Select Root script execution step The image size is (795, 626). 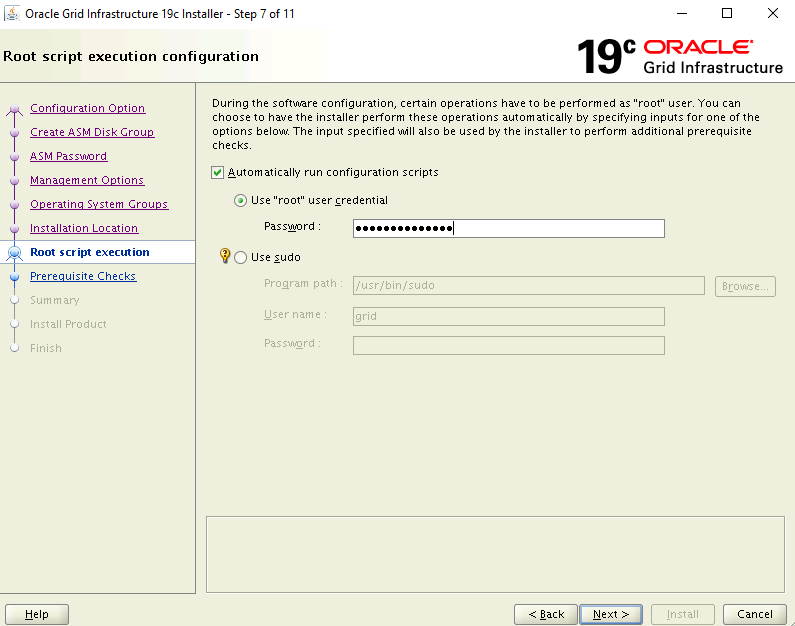(90, 252)
